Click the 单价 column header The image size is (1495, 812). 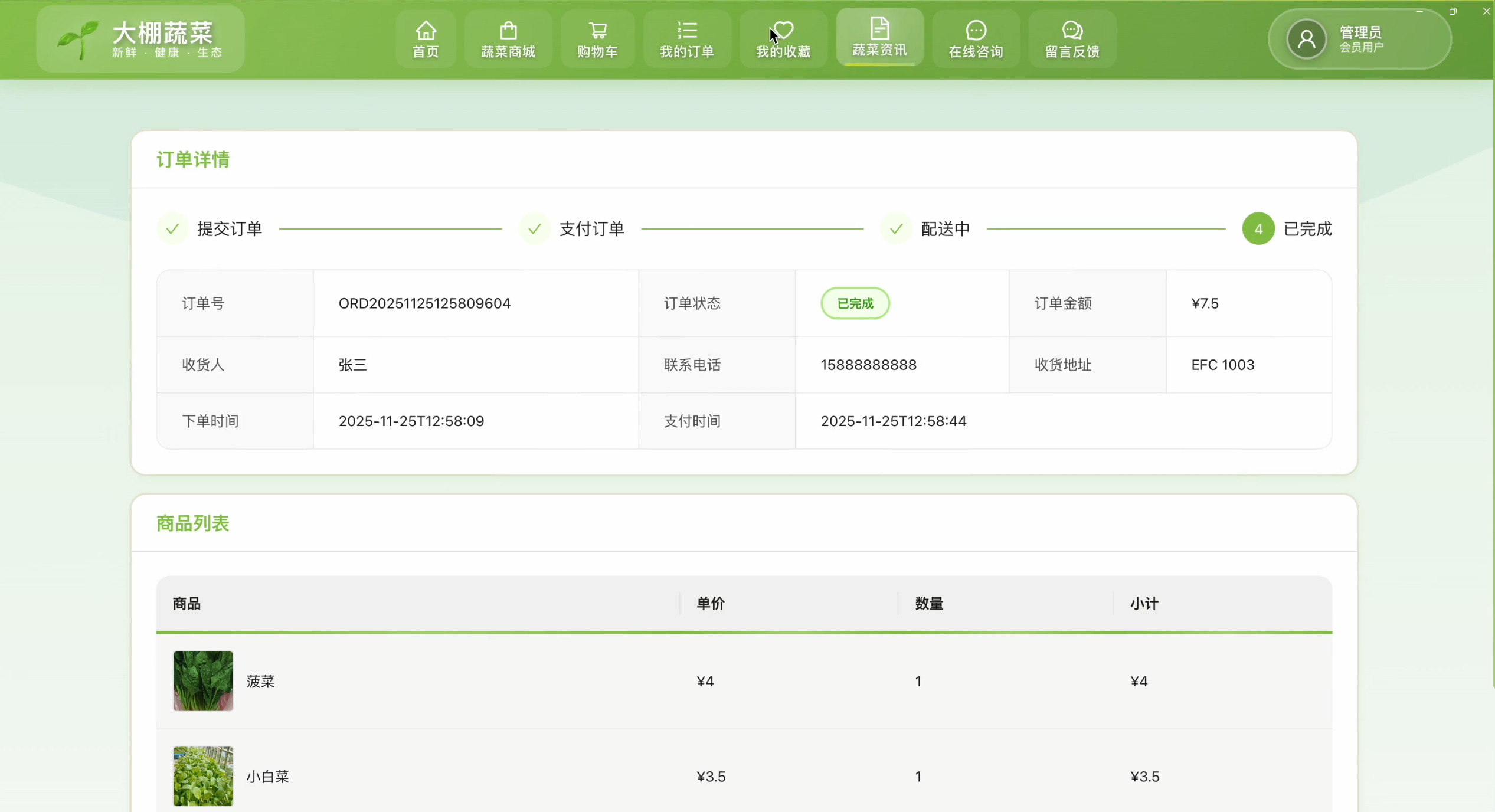(x=710, y=604)
